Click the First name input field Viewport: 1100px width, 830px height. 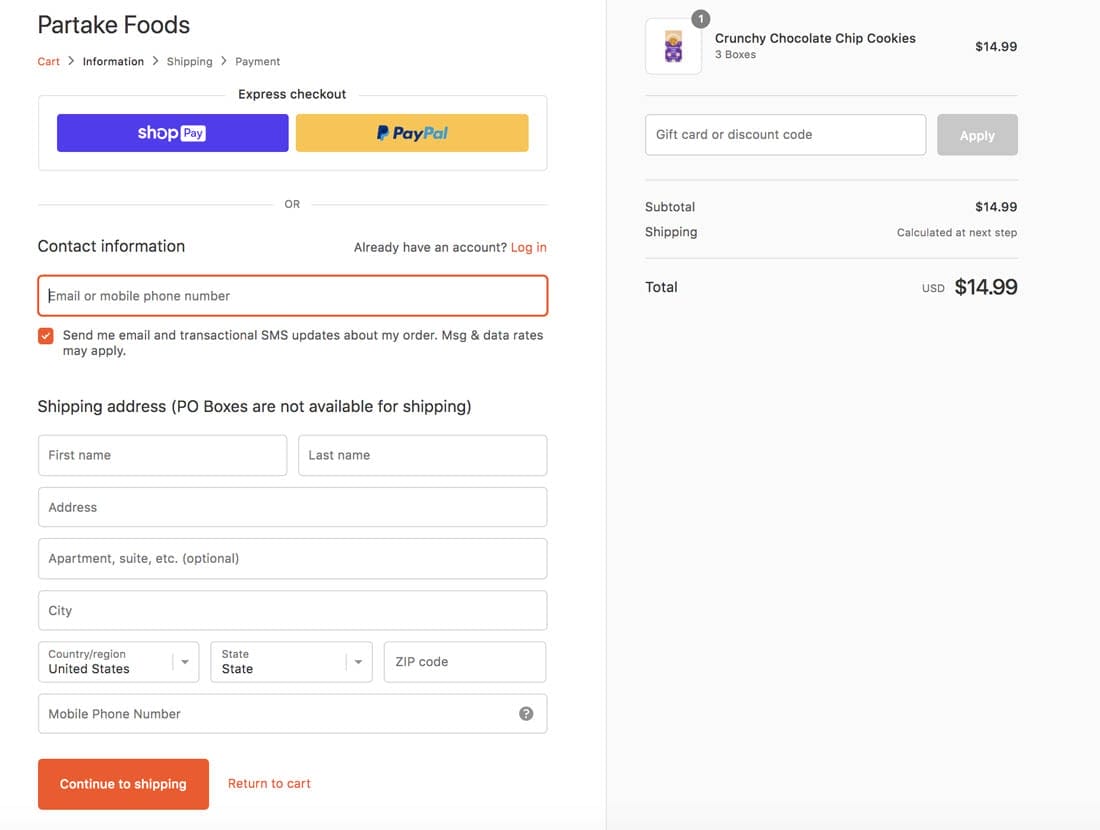pyautogui.click(x=162, y=455)
